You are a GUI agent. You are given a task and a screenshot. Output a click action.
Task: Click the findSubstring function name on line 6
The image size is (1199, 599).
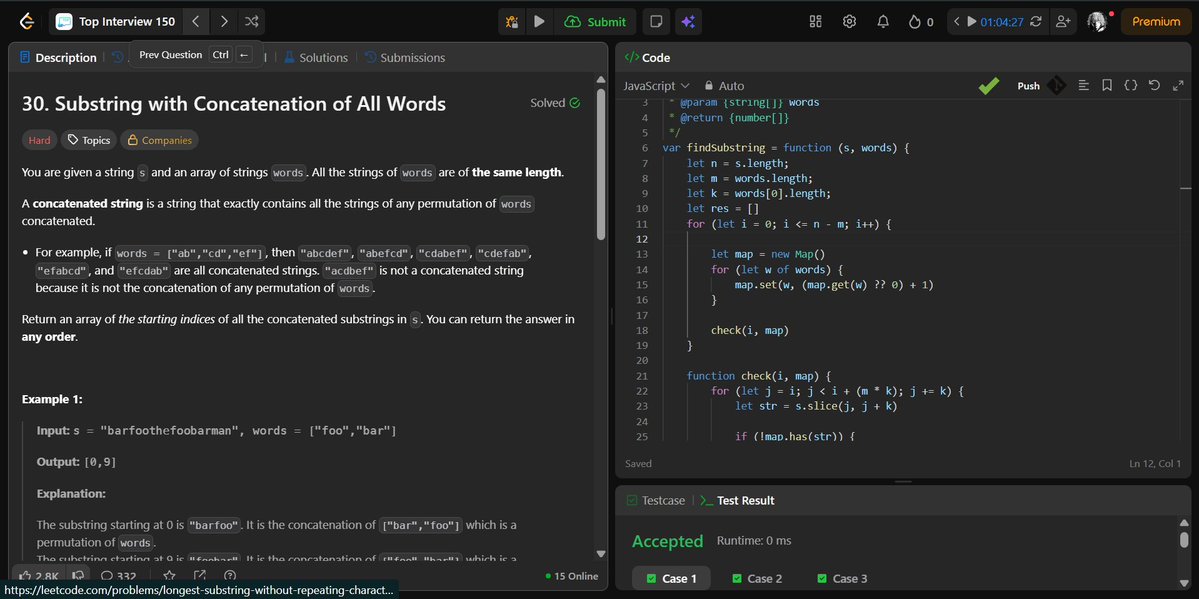coord(726,148)
